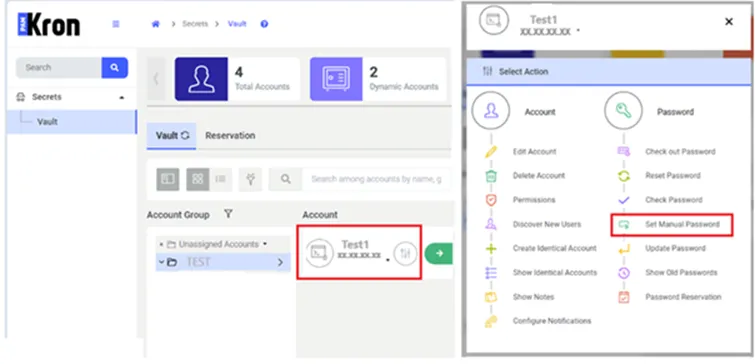Choose Check out Password
Image resolution: width=755 pixels, height=364 pixels.
pyautogui.click(x=680, y=152)
